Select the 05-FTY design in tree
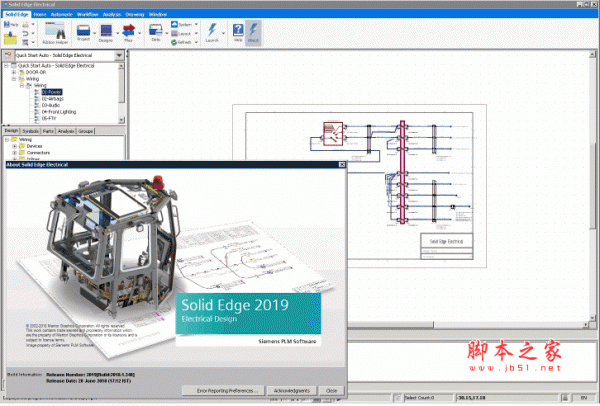 49,119
